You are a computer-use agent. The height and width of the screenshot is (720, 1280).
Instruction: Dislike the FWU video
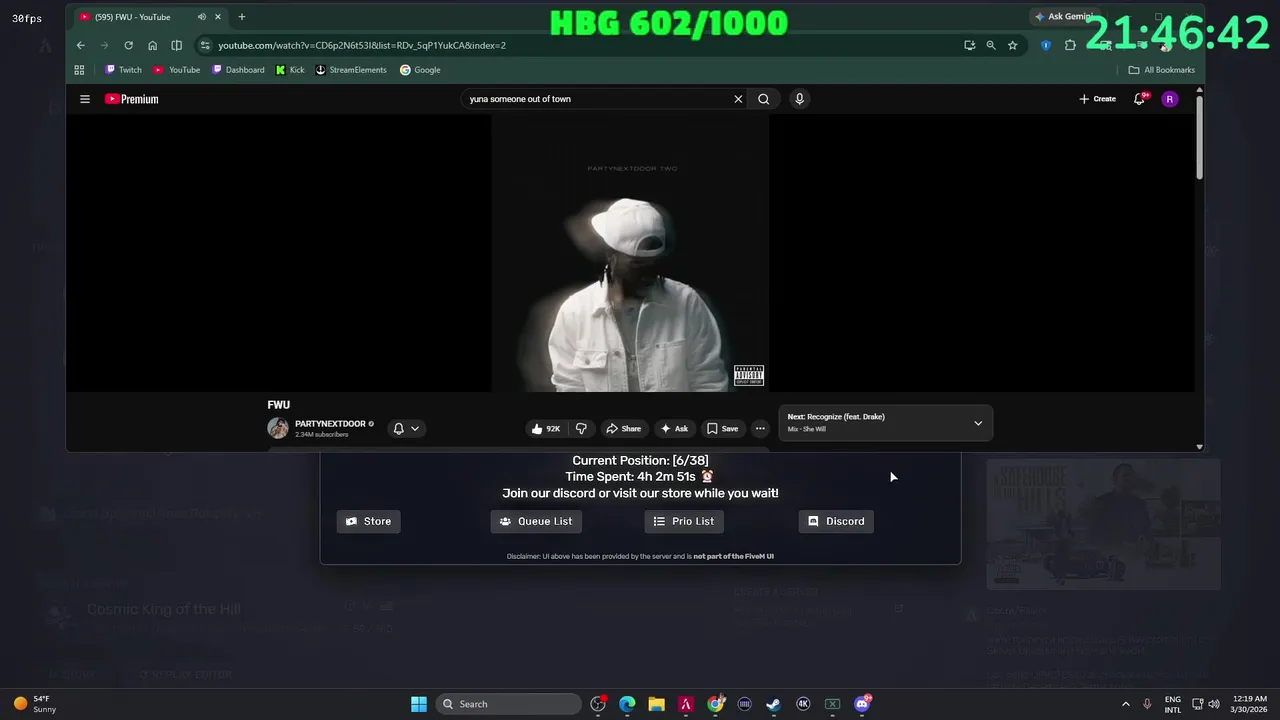click(x=581, y=428)
